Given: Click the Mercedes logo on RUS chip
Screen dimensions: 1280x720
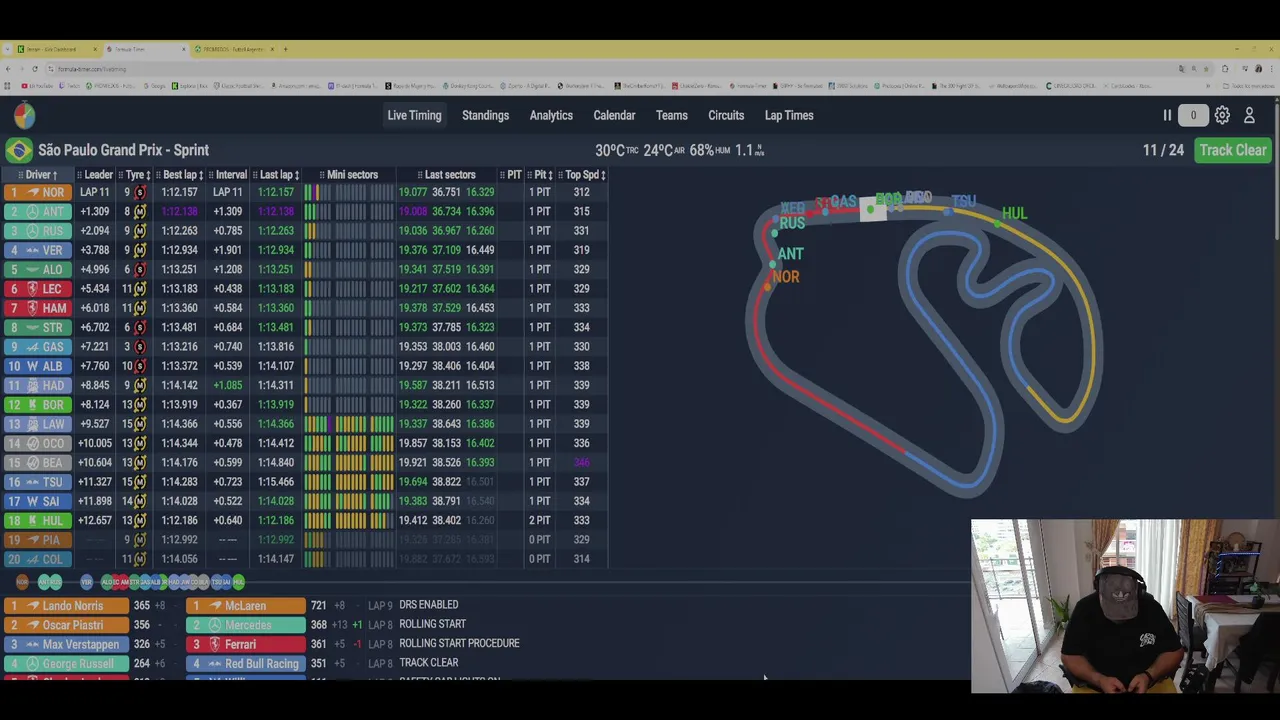Looking at the screenshot, I should click(x=33, y=230).
